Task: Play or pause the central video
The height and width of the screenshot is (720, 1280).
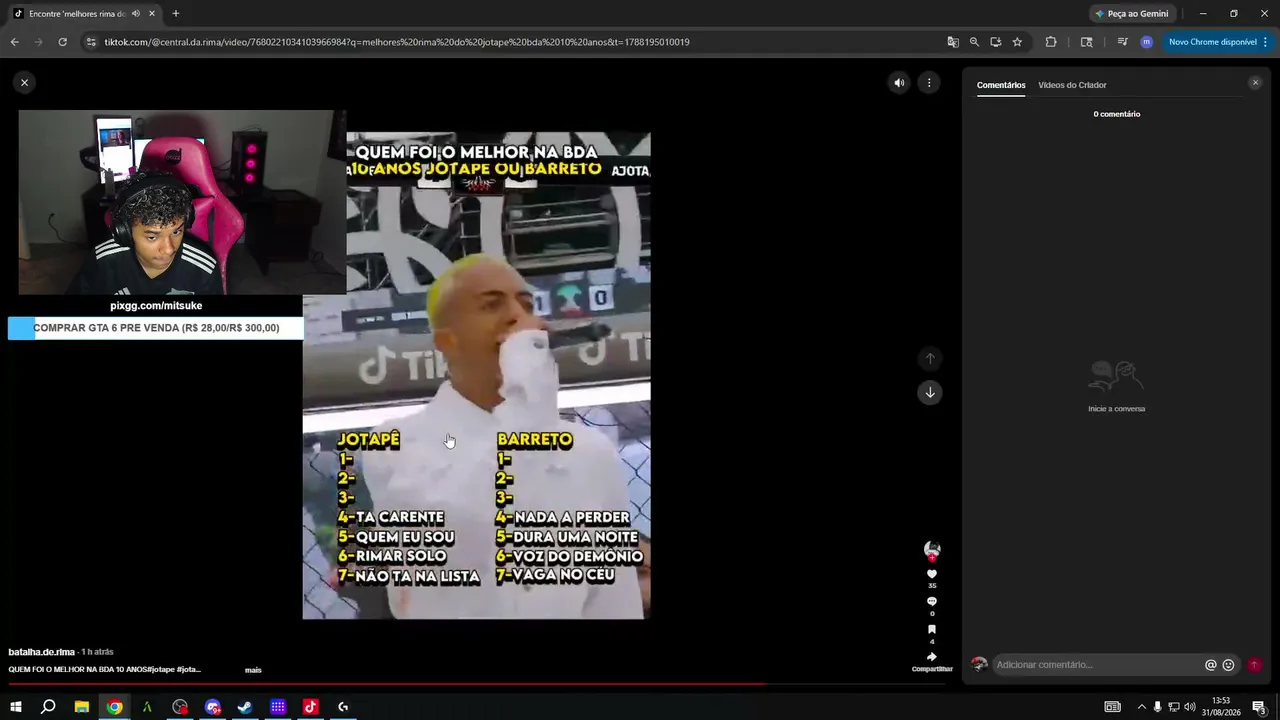Action: pos(476,375)
